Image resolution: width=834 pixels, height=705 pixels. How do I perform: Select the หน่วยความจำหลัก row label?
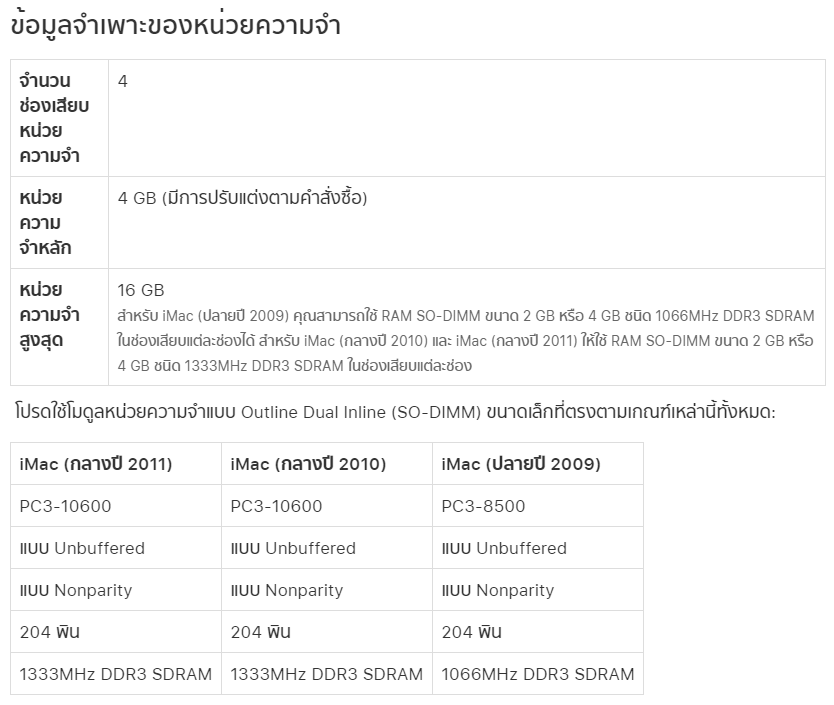click(x=45, y=222)
